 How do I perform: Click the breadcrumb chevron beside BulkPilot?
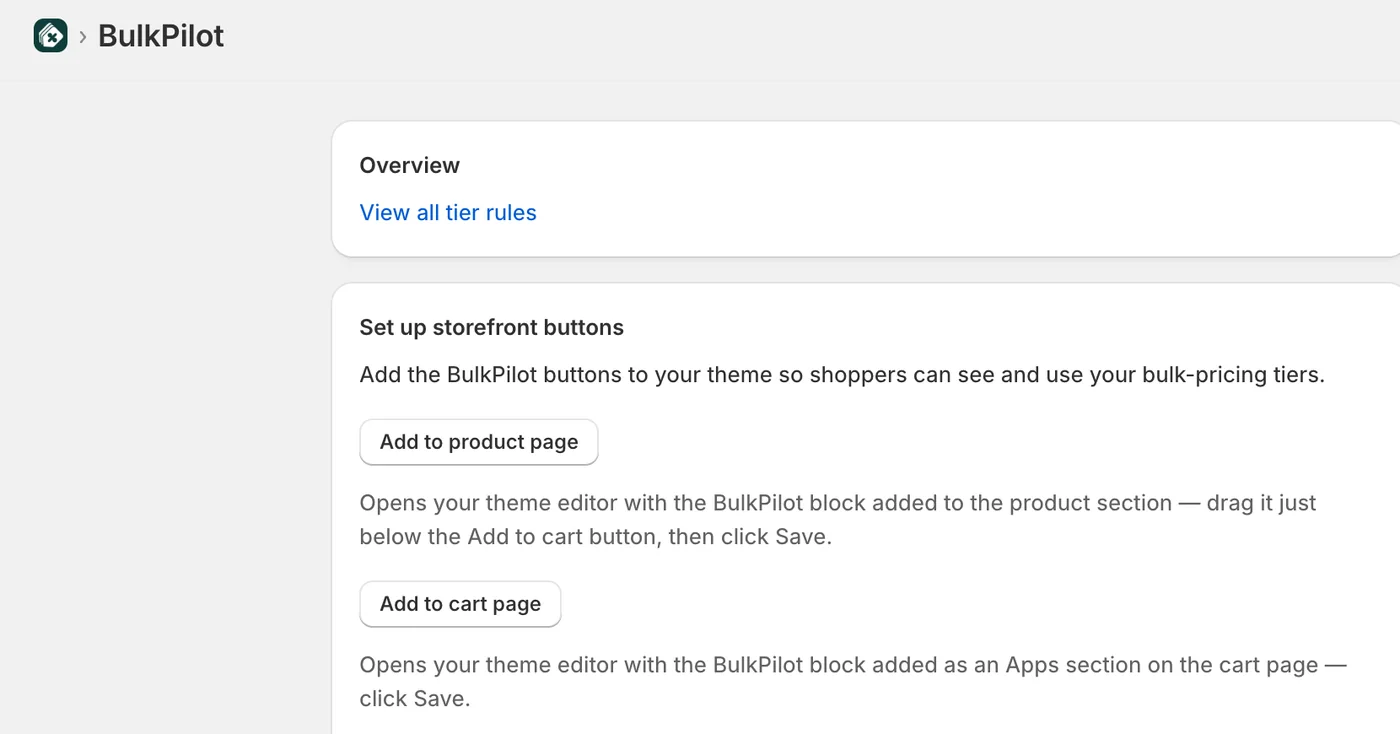pos(83,37)
